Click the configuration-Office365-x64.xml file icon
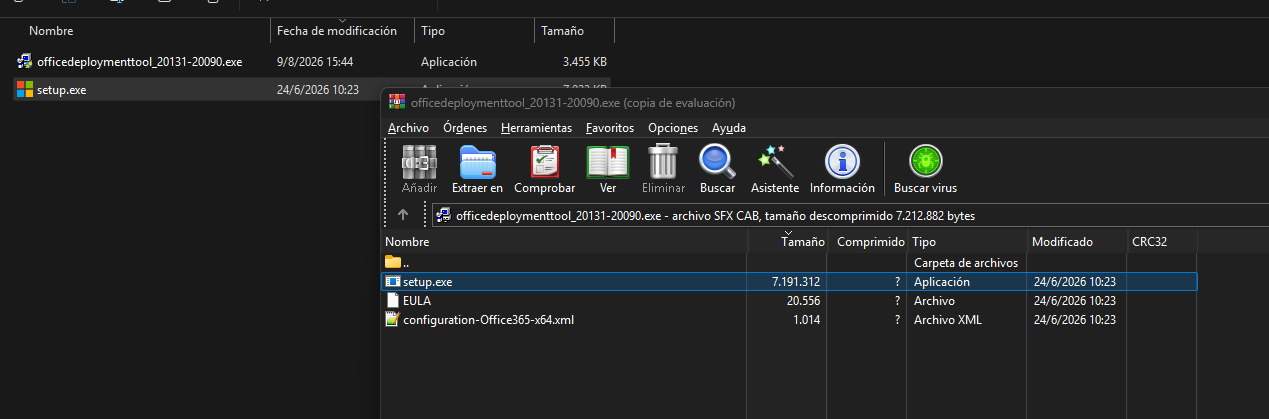1269x419 pixels. point(393,320)
